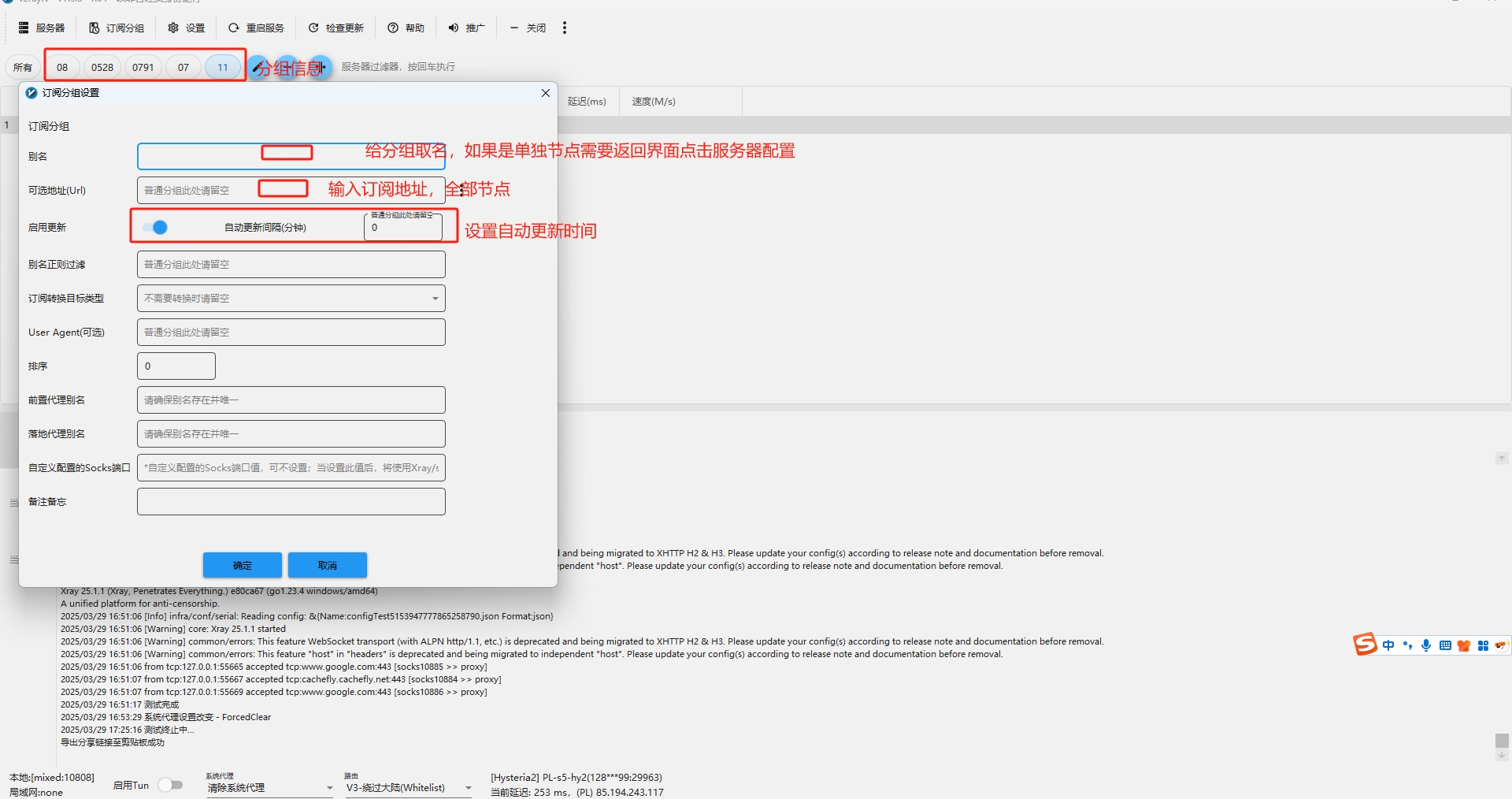The height and width of the screenshot is (799, 1512).
Task: Click the 重启服务 toolbar item
Action: [x=256, y=28]
